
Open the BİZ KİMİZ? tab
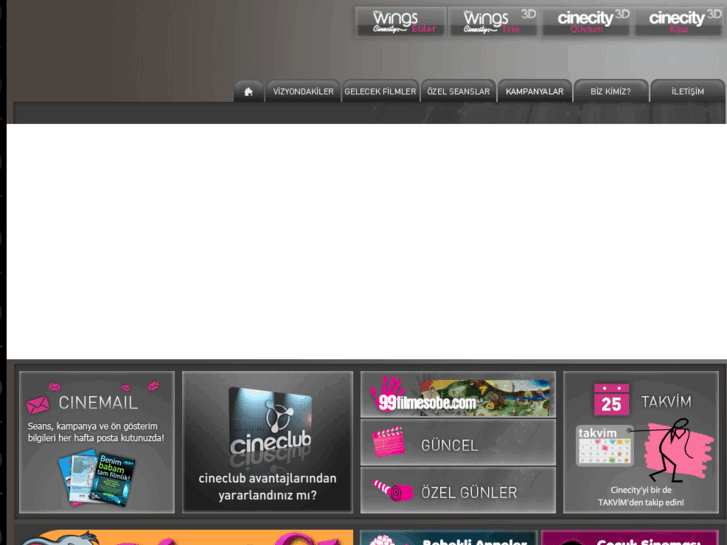611,91
